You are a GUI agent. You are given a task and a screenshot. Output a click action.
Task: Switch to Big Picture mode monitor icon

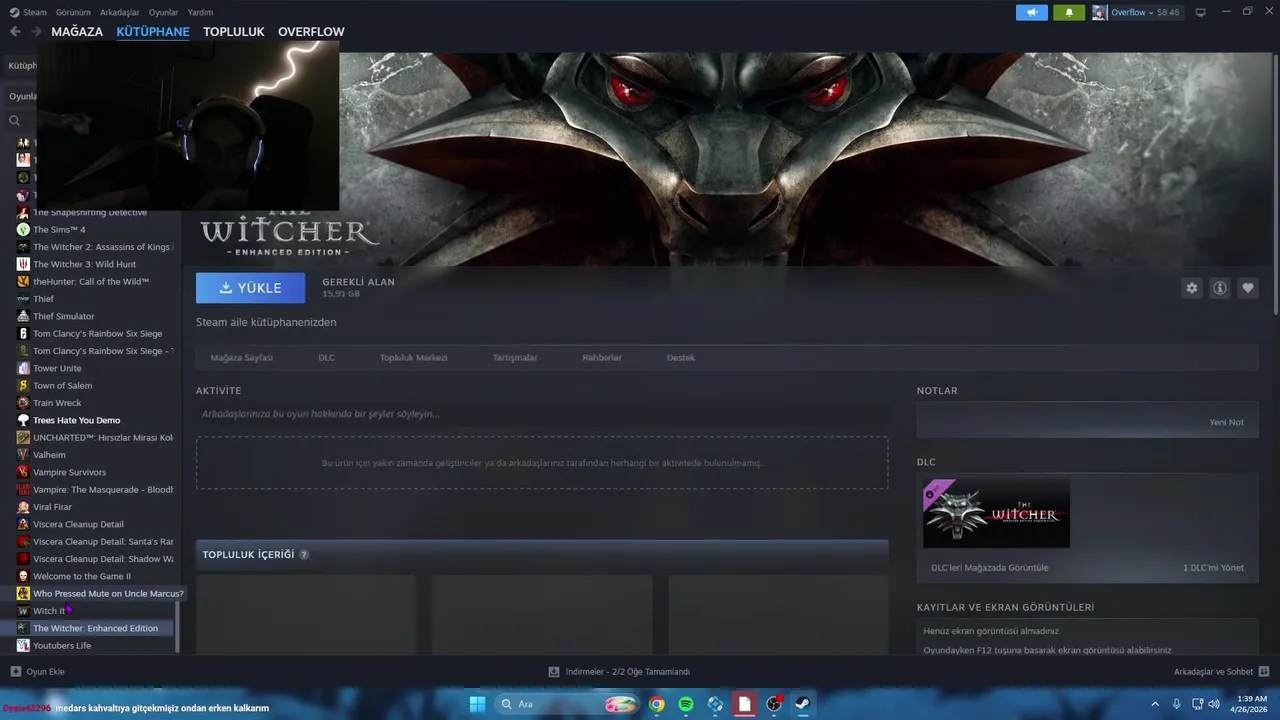(1201, 12)
